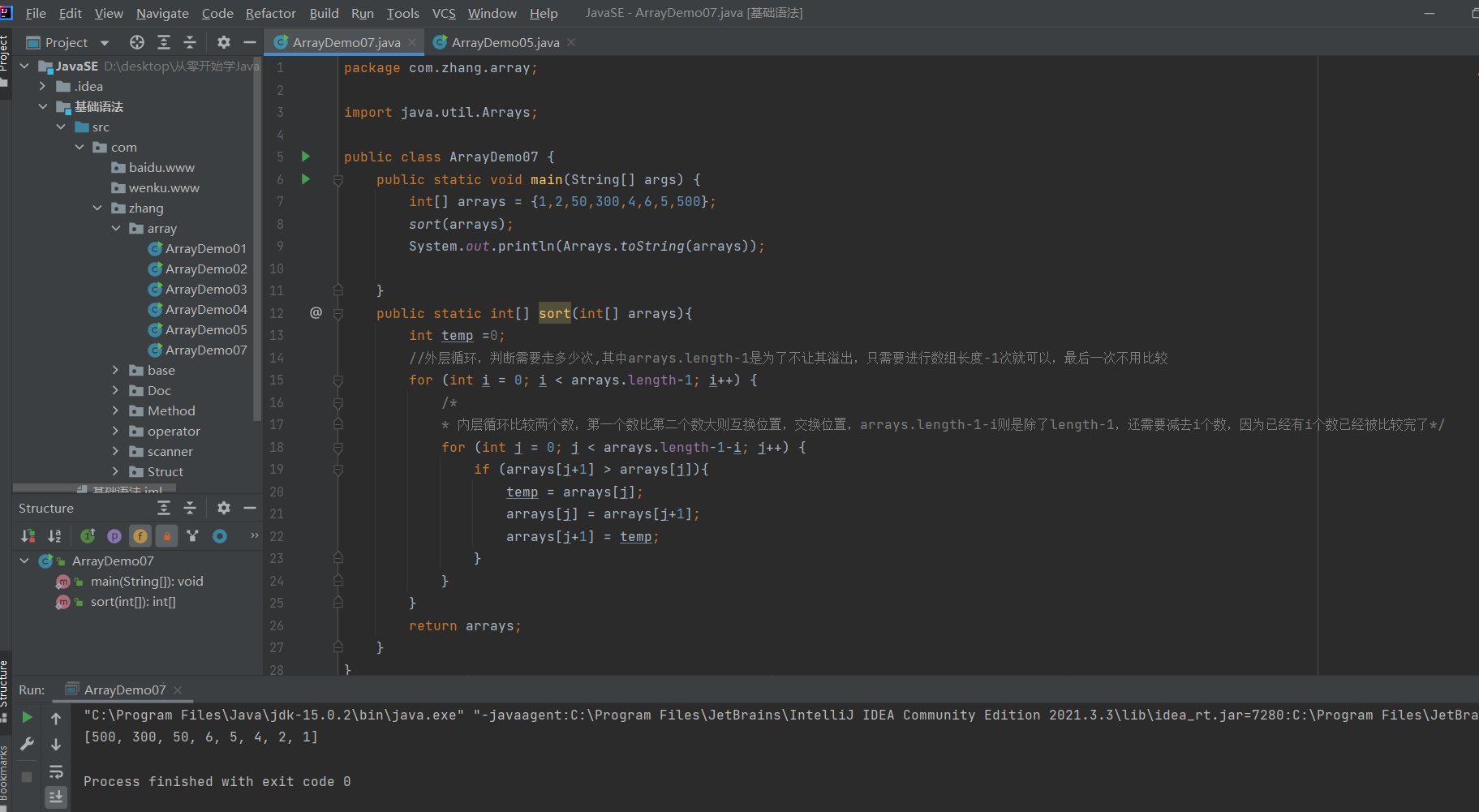This screenshot has height=812, width=1479.
Task: Expand the .idea folder
Action: click(x=42, y=86)
